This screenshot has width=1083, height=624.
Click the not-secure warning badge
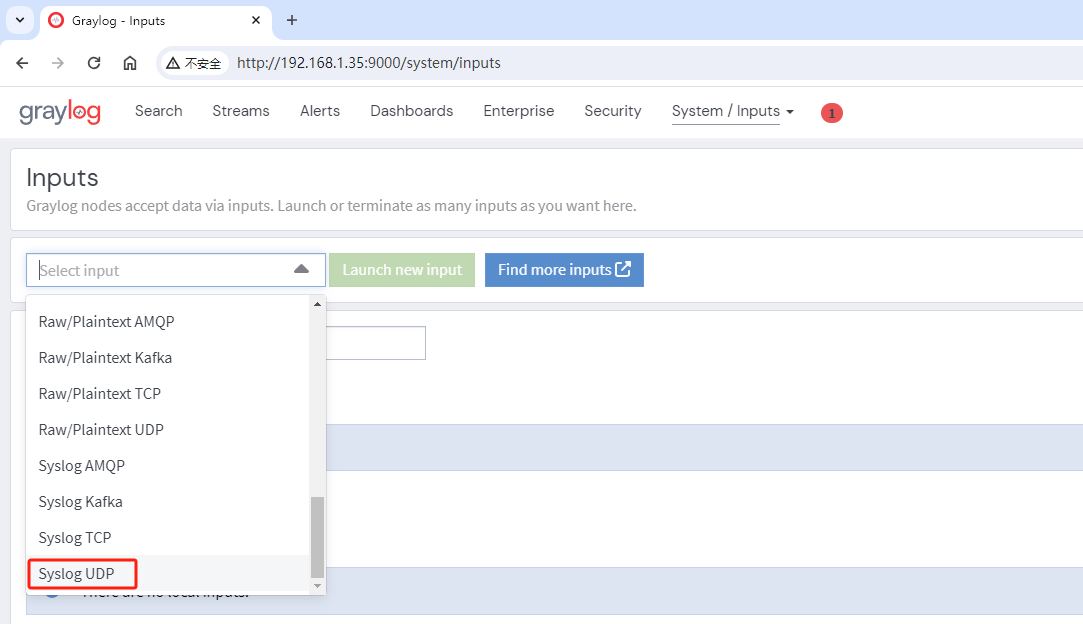pyautogui.click(x=194, y=63)
